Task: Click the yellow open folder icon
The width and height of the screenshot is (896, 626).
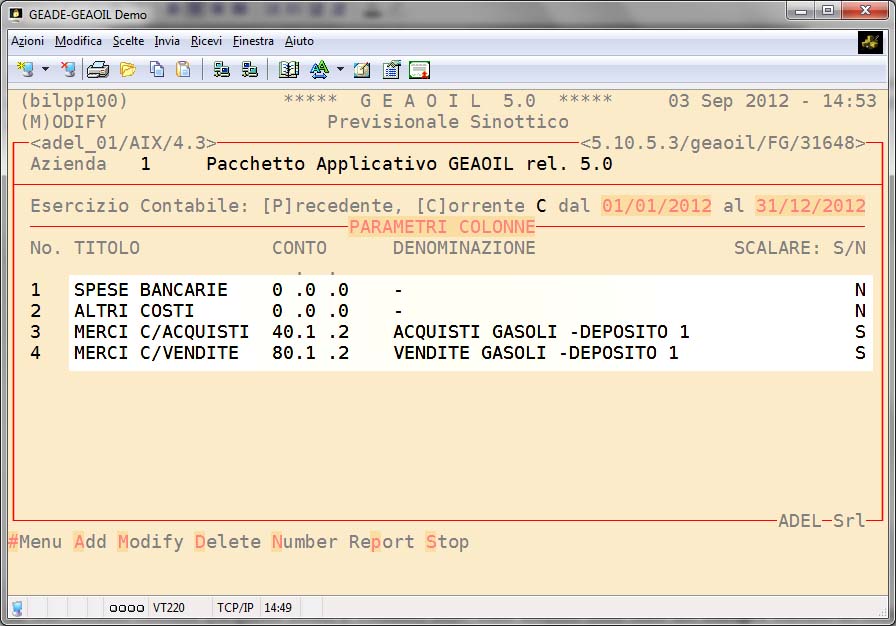Action: point(128,70)
